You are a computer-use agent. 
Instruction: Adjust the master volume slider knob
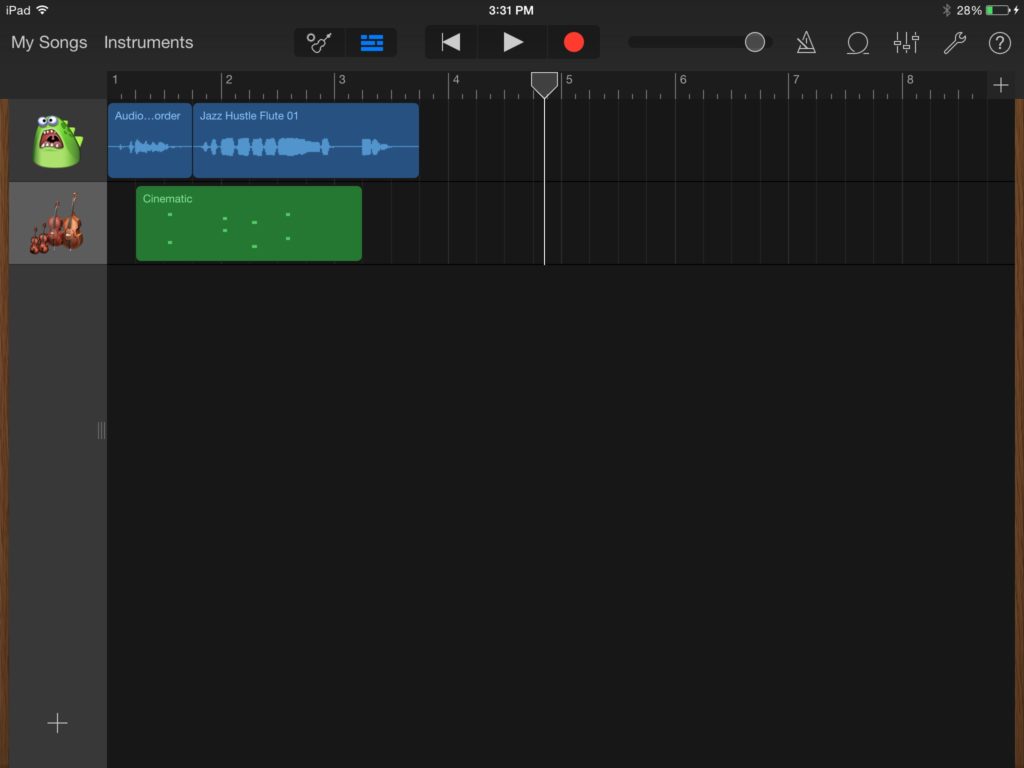(x=754, y=42)
